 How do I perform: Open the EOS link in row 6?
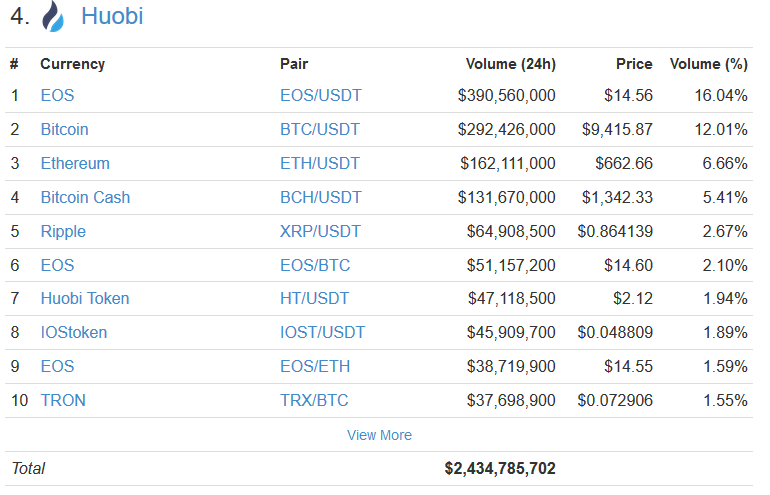57,265
